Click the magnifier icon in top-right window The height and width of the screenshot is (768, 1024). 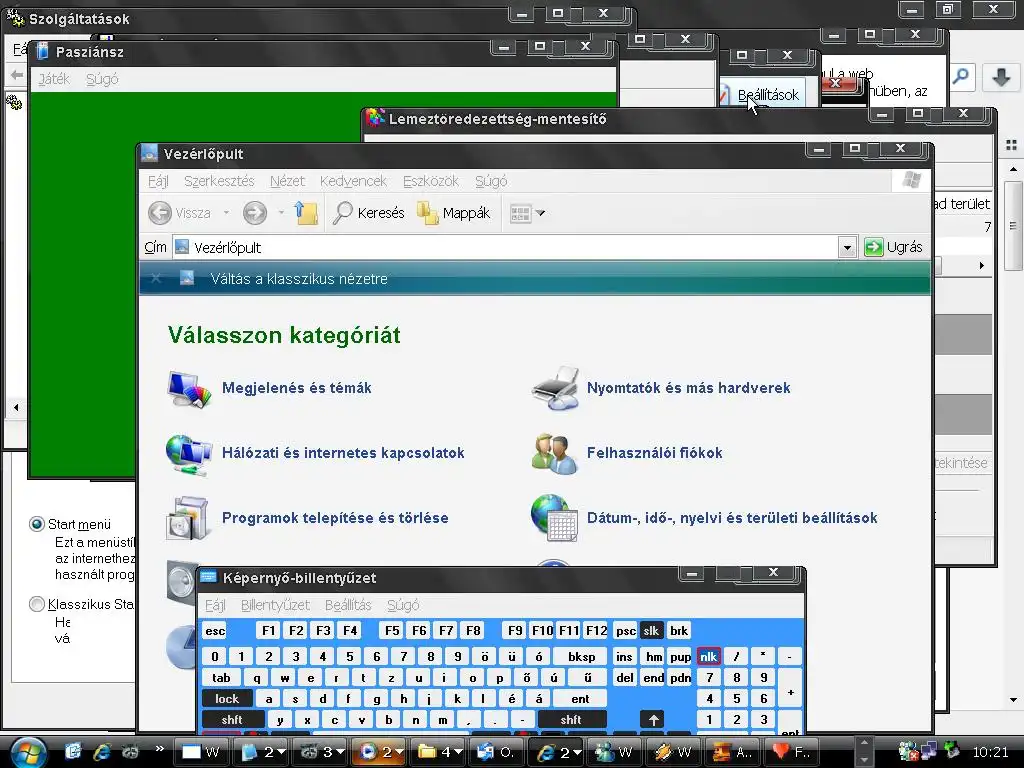pos(960,77)
